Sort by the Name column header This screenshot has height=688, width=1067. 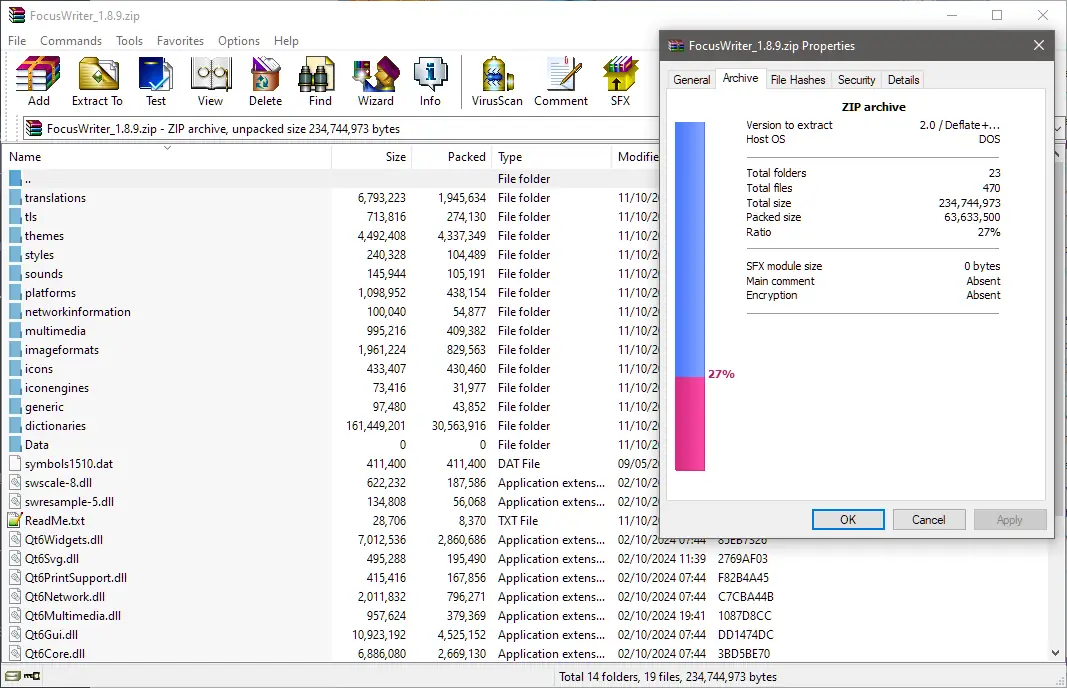(167, 157)
